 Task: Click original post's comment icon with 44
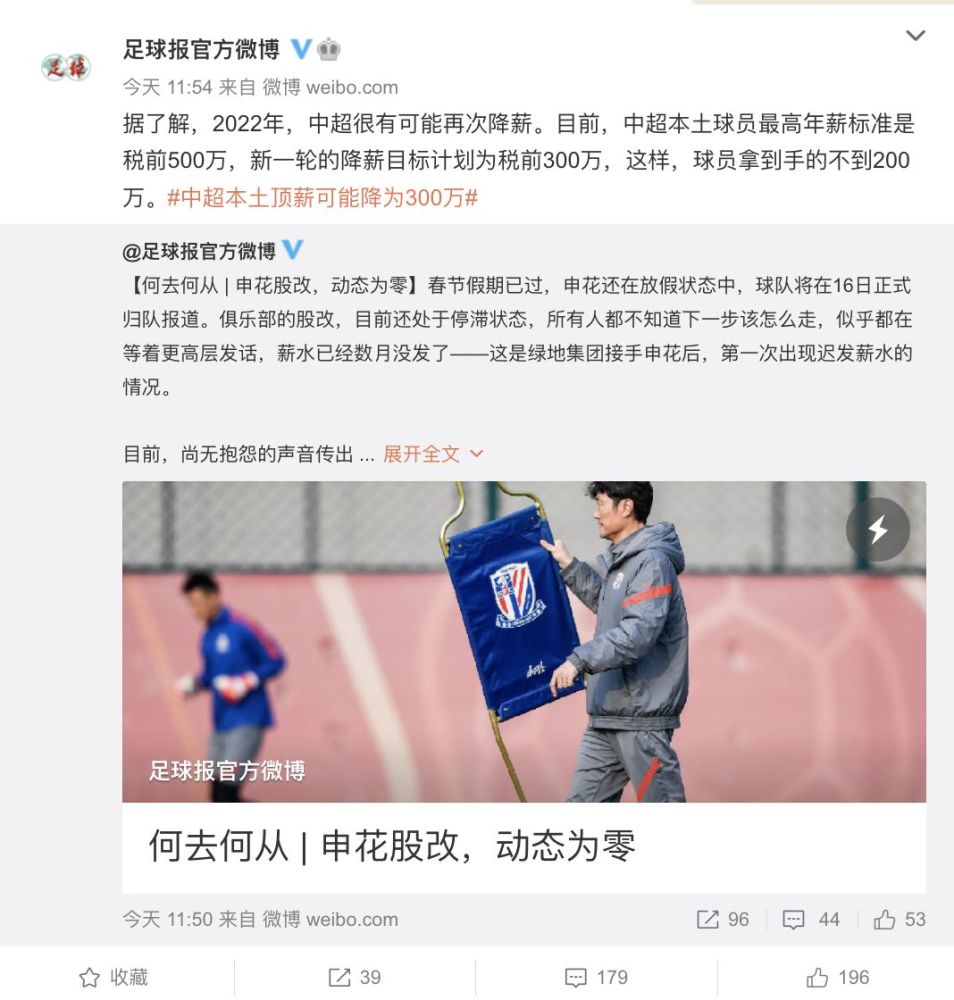(x=811, y=919)
